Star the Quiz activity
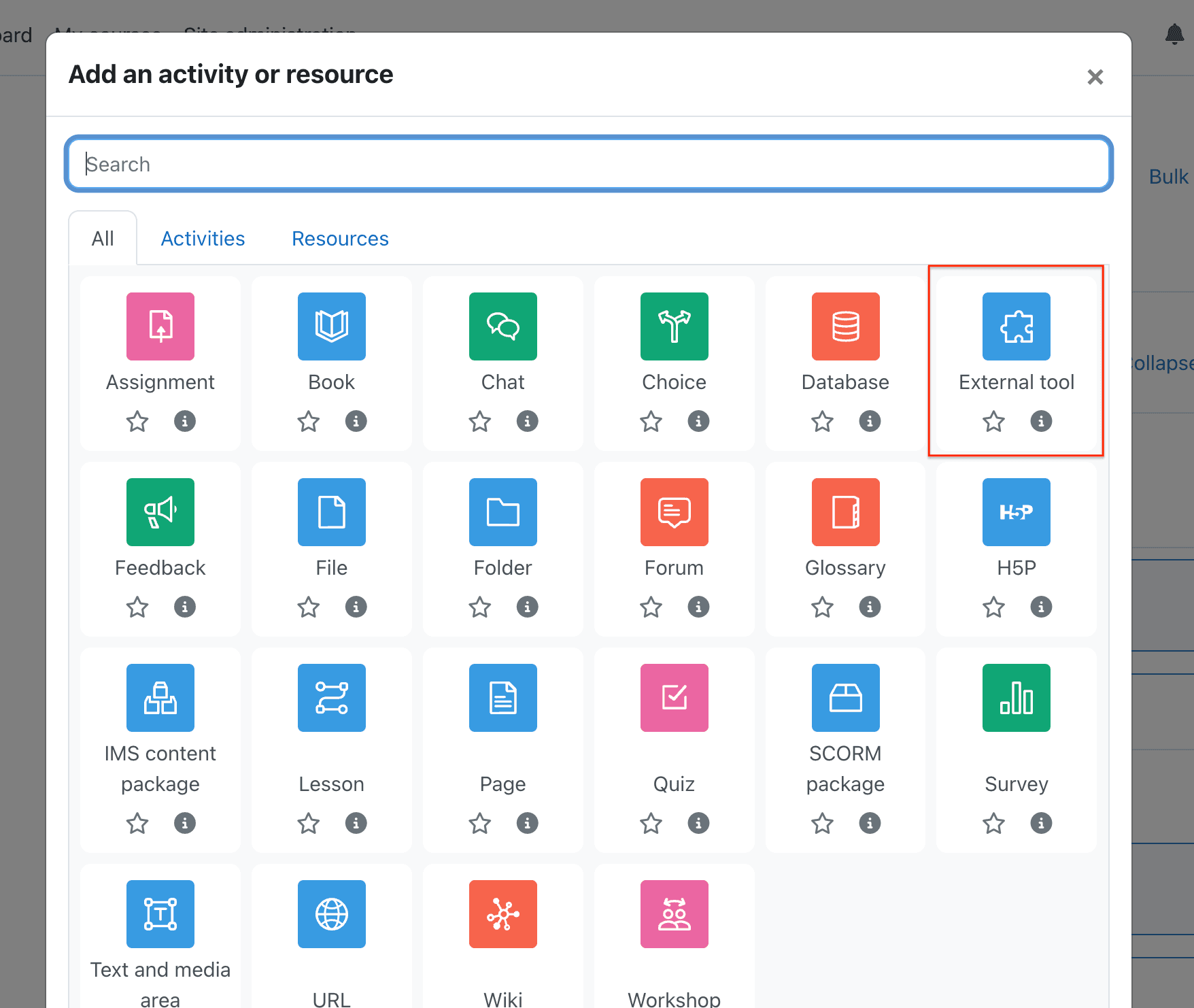1194x1008 pixels. (x=651, y=823)
